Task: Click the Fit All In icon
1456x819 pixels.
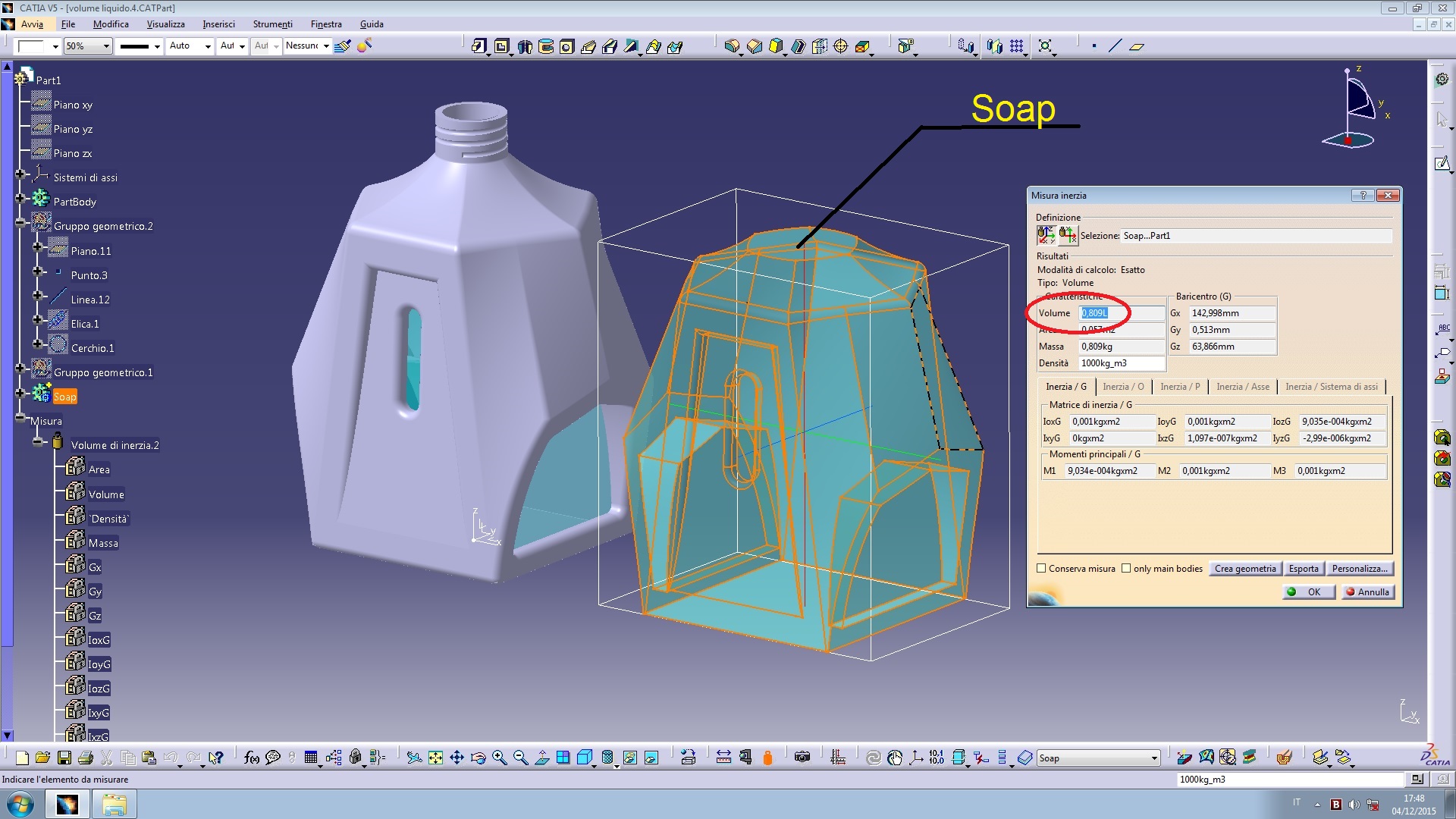Action: click(435, 758)
